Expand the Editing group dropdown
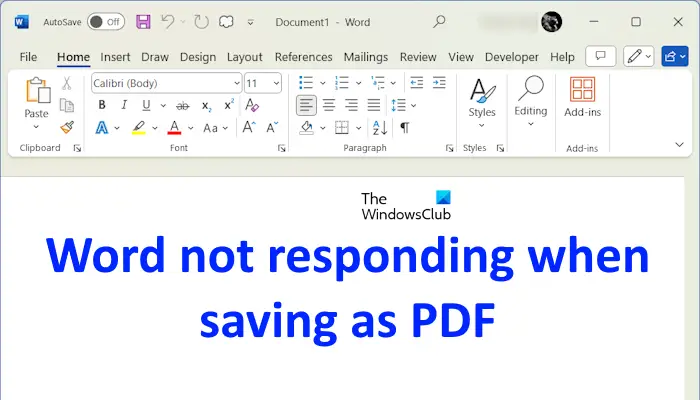Screen dimensions: 700x400 pyautogui.click(x=530, y=124)
